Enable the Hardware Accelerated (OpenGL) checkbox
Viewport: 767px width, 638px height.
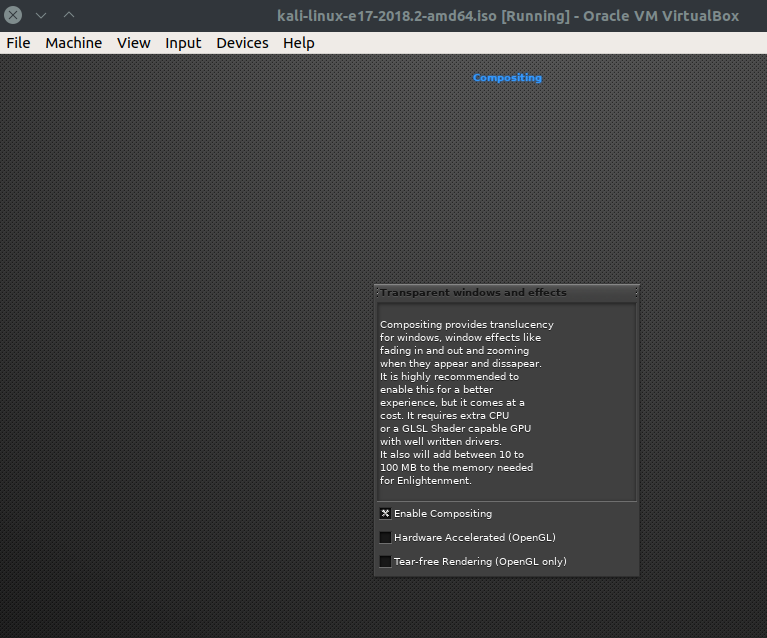tap(385, 537)
